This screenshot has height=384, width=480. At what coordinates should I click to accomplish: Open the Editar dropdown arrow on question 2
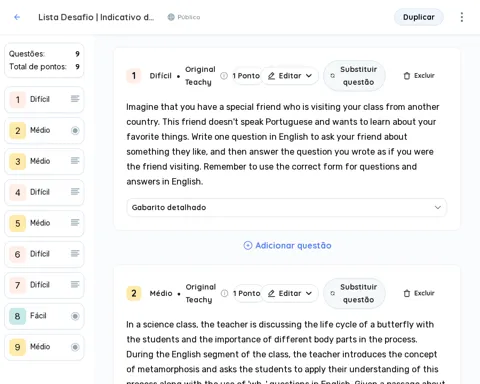pyautogui.click(x=309, y=293)
